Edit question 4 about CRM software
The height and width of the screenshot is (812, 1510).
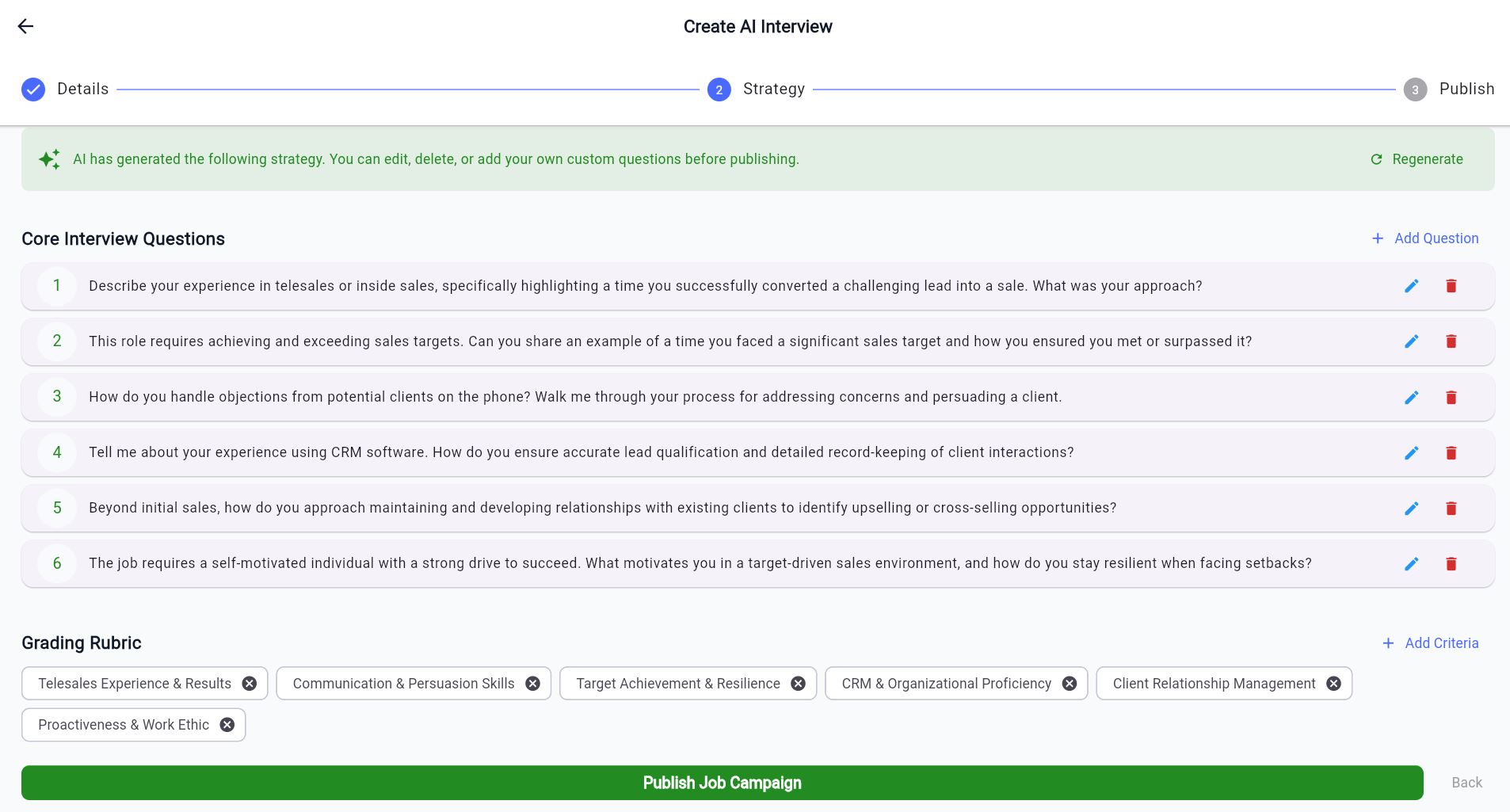pyautogui.click(x=1411, y=452)
